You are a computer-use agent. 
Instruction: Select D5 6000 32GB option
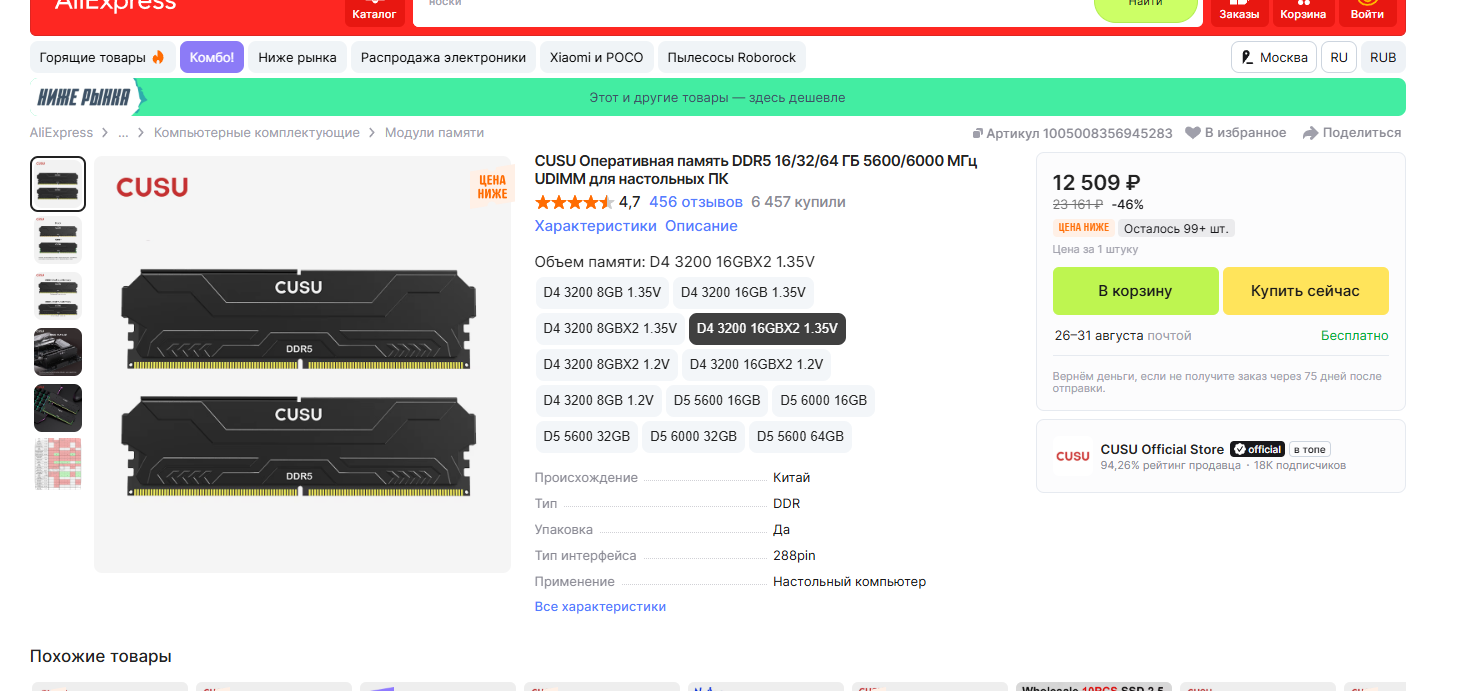pos(694,436)
